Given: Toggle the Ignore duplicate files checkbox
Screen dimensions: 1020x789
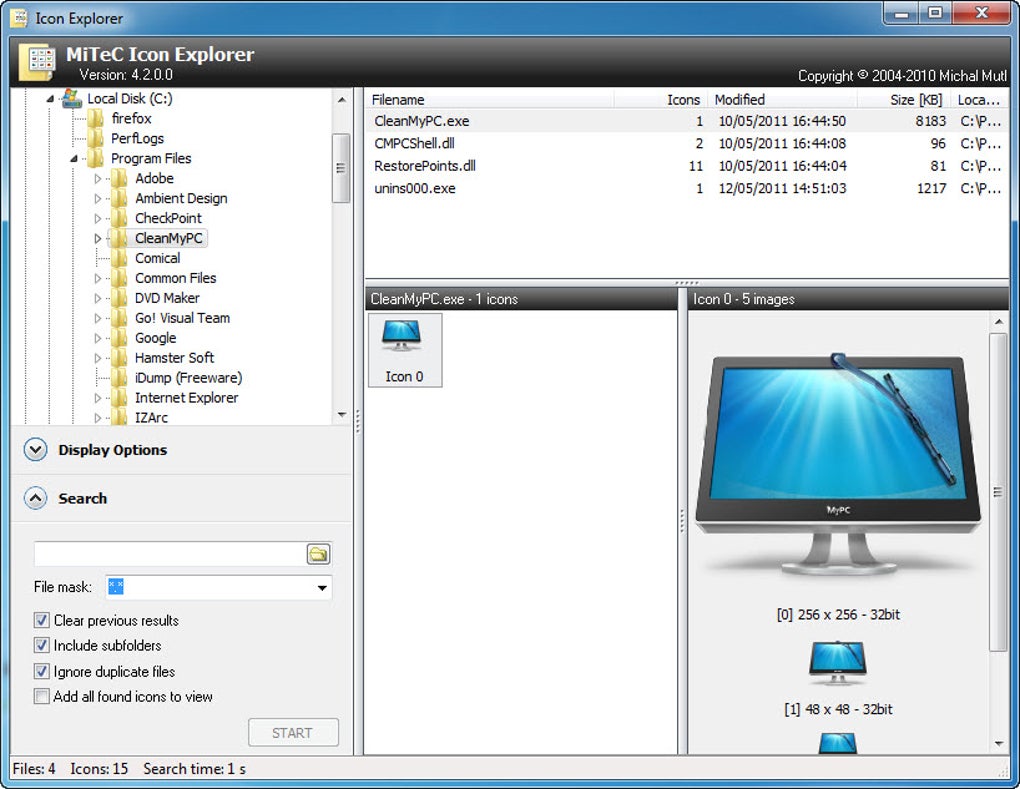Looking at the screenshot, I should pyautogui.click(x=42, y=671).
